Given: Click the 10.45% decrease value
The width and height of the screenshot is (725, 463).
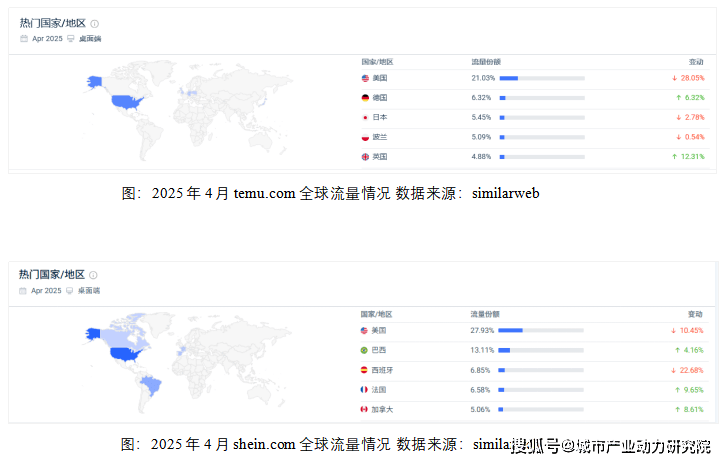Looking at the screenshot, I should 691,330.
